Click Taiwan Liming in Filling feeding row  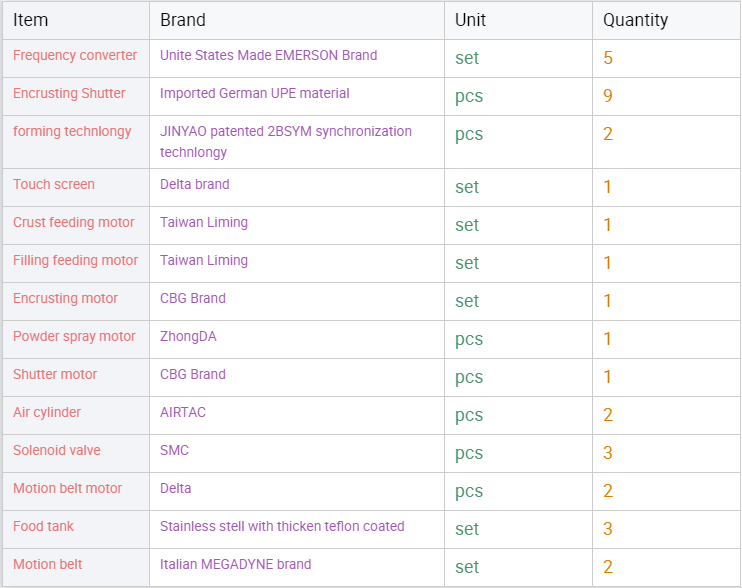coord(204,260)
